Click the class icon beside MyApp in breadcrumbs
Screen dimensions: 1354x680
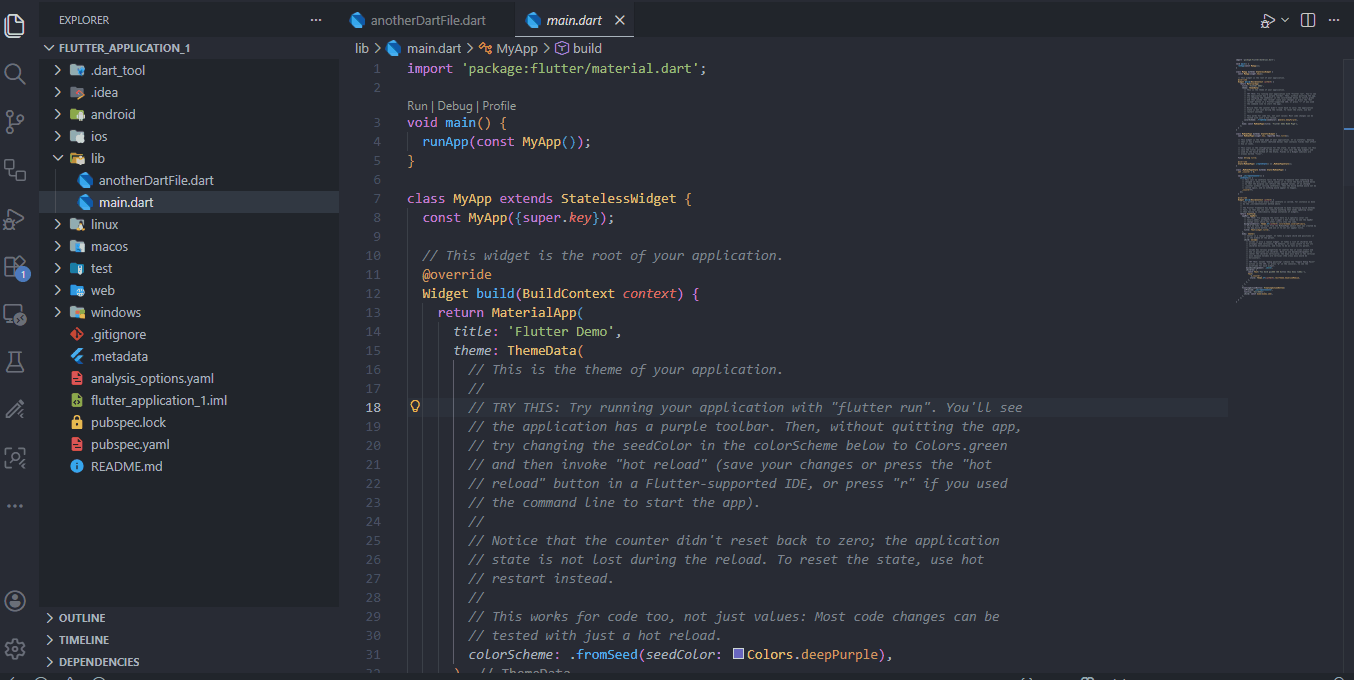click(x=486, y=48)
